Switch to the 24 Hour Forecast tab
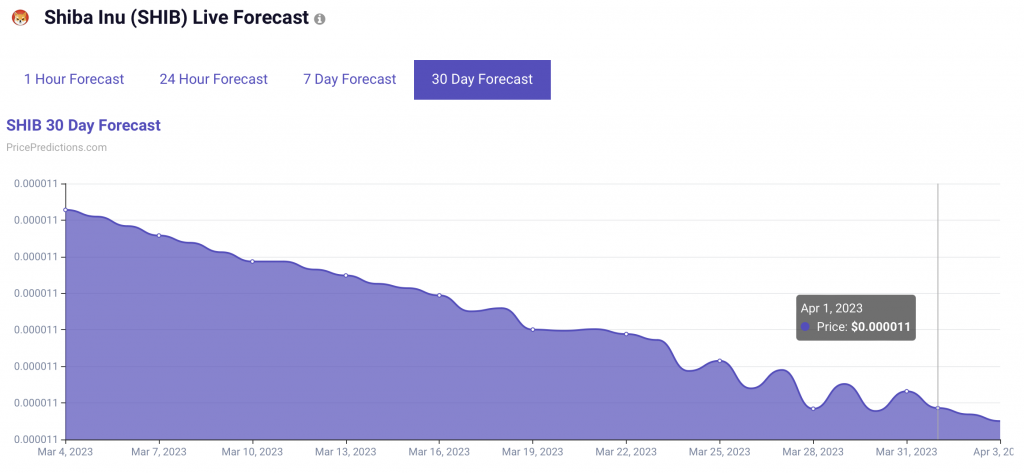Image resolution: width=1024 pixels, height=473 pixels. [x=214, y=80]
